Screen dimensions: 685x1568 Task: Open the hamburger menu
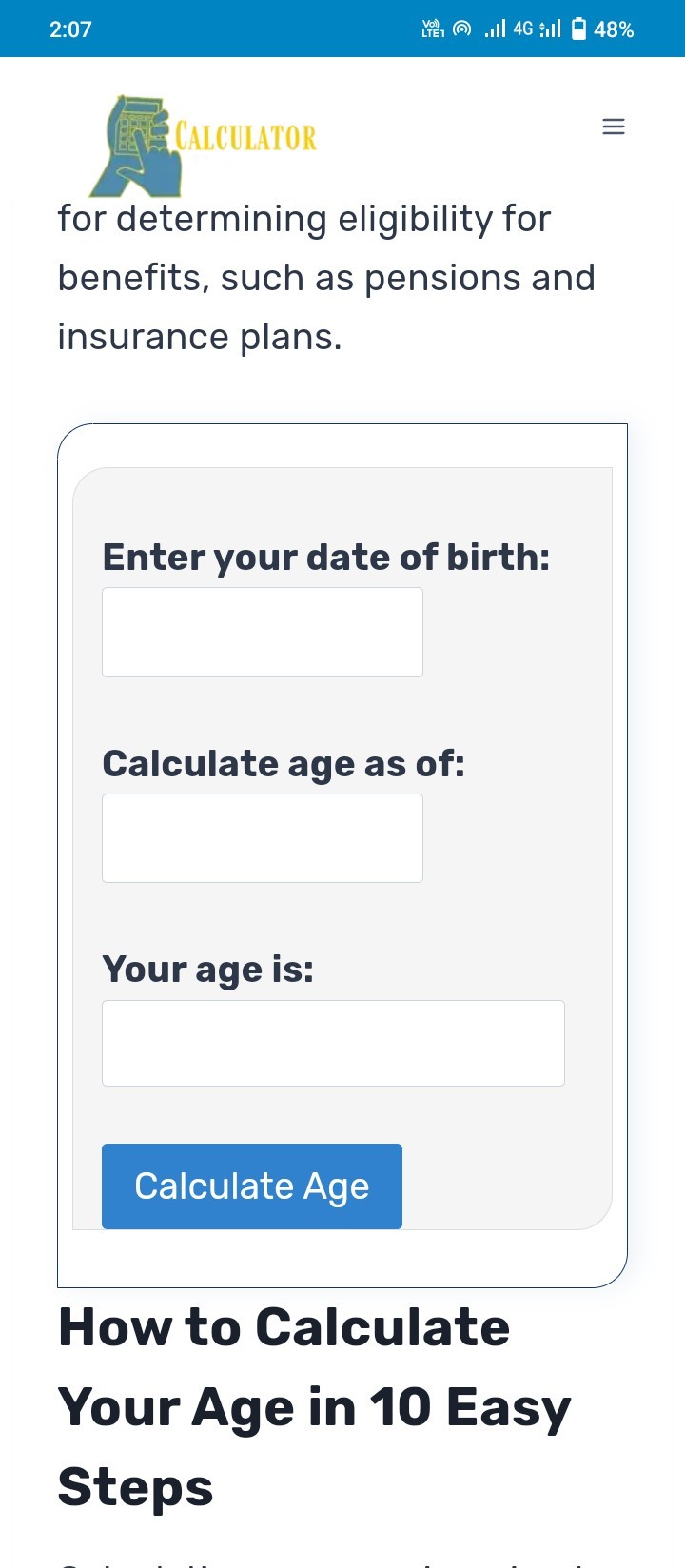coord(614,127)
